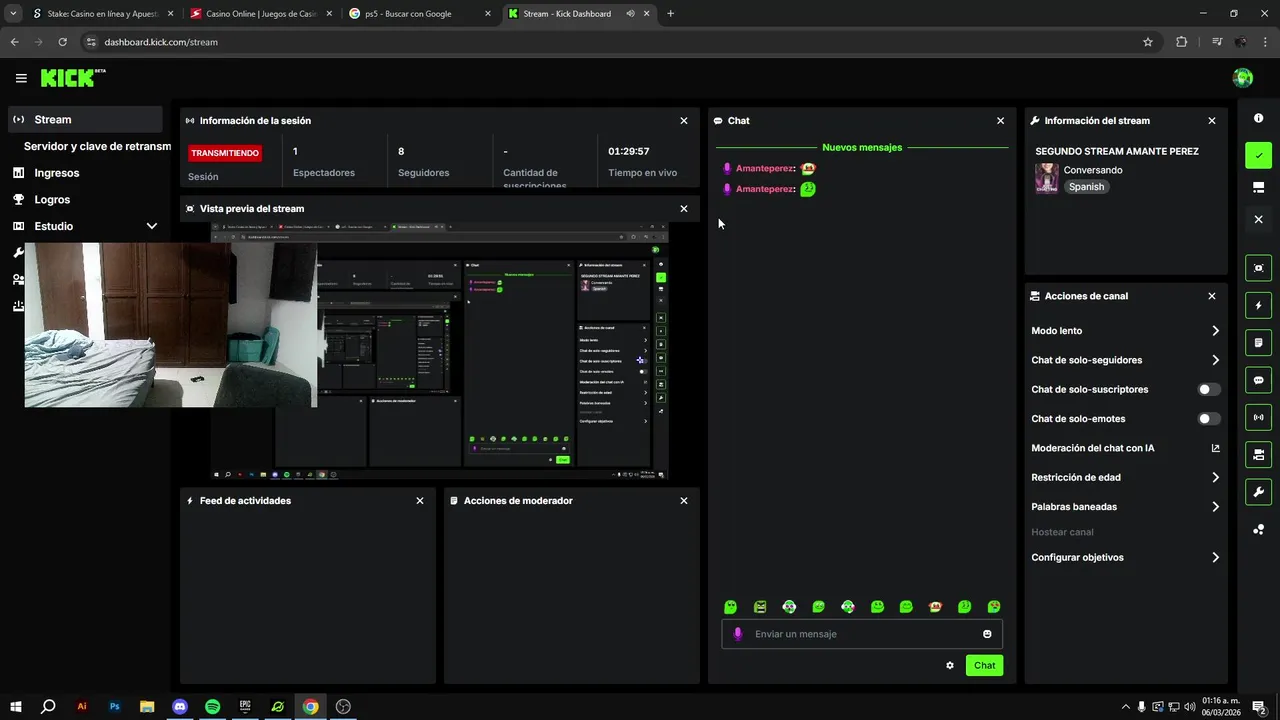Close the Información de la sesión panel
Viewport: 1280px width, 720px height.
click(684, 121)
